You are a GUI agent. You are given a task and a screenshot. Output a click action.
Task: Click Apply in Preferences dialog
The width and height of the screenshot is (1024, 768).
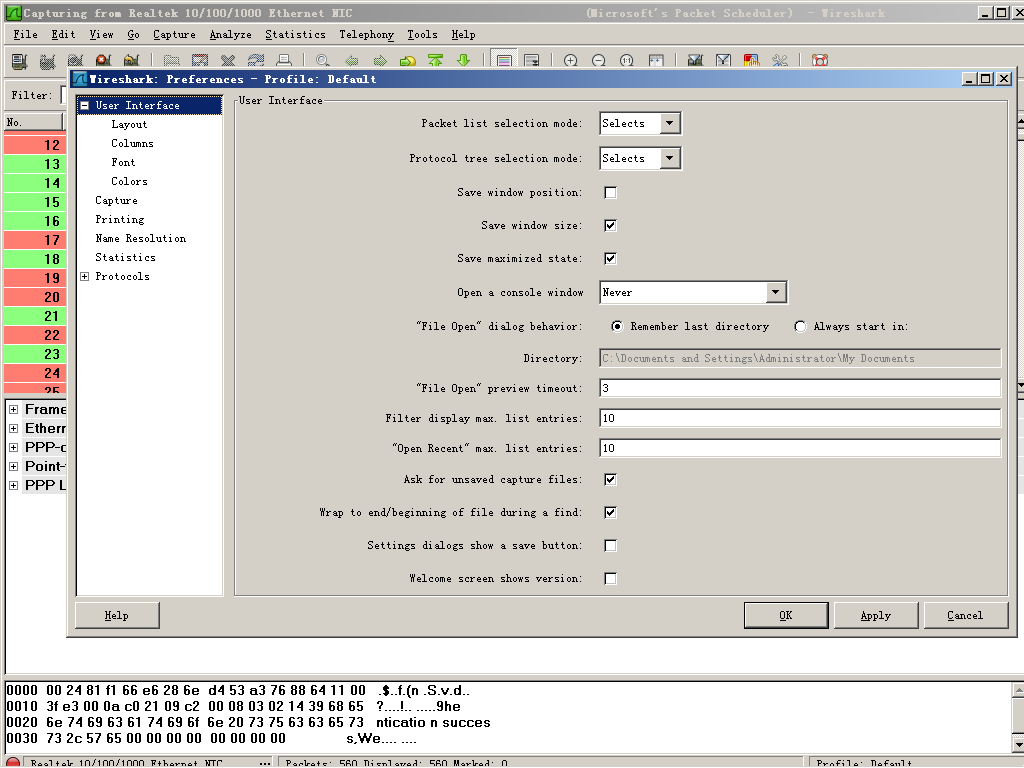point(876,615)
